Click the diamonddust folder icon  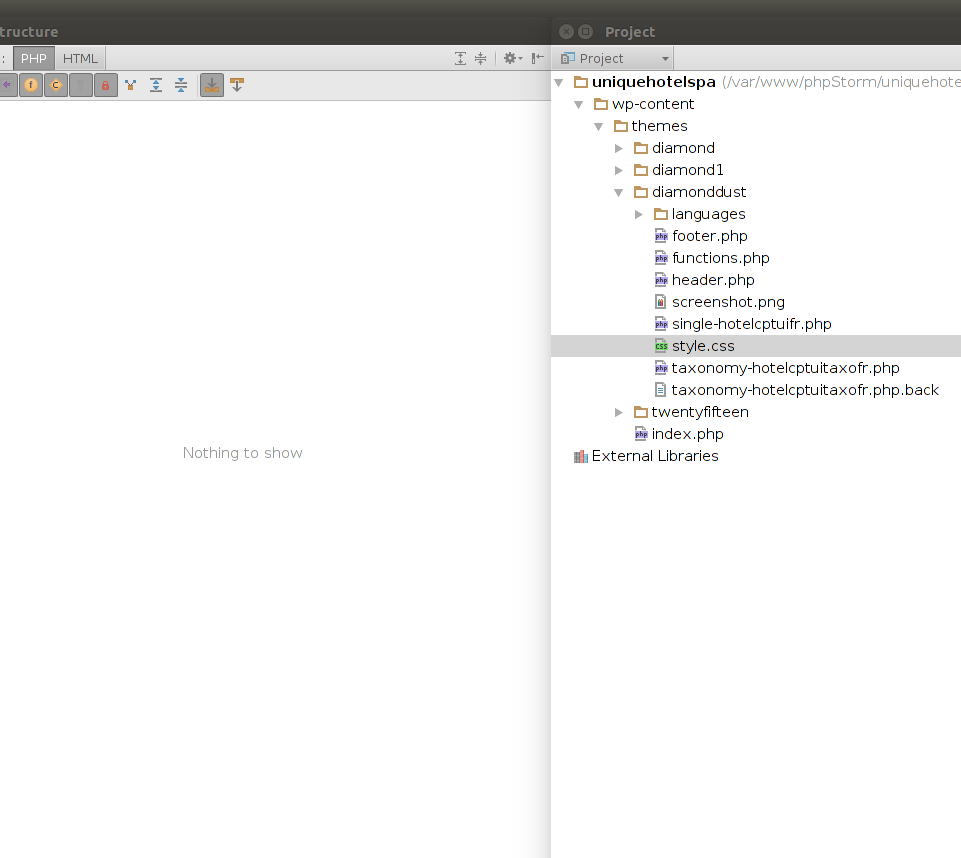coord(641,192)
